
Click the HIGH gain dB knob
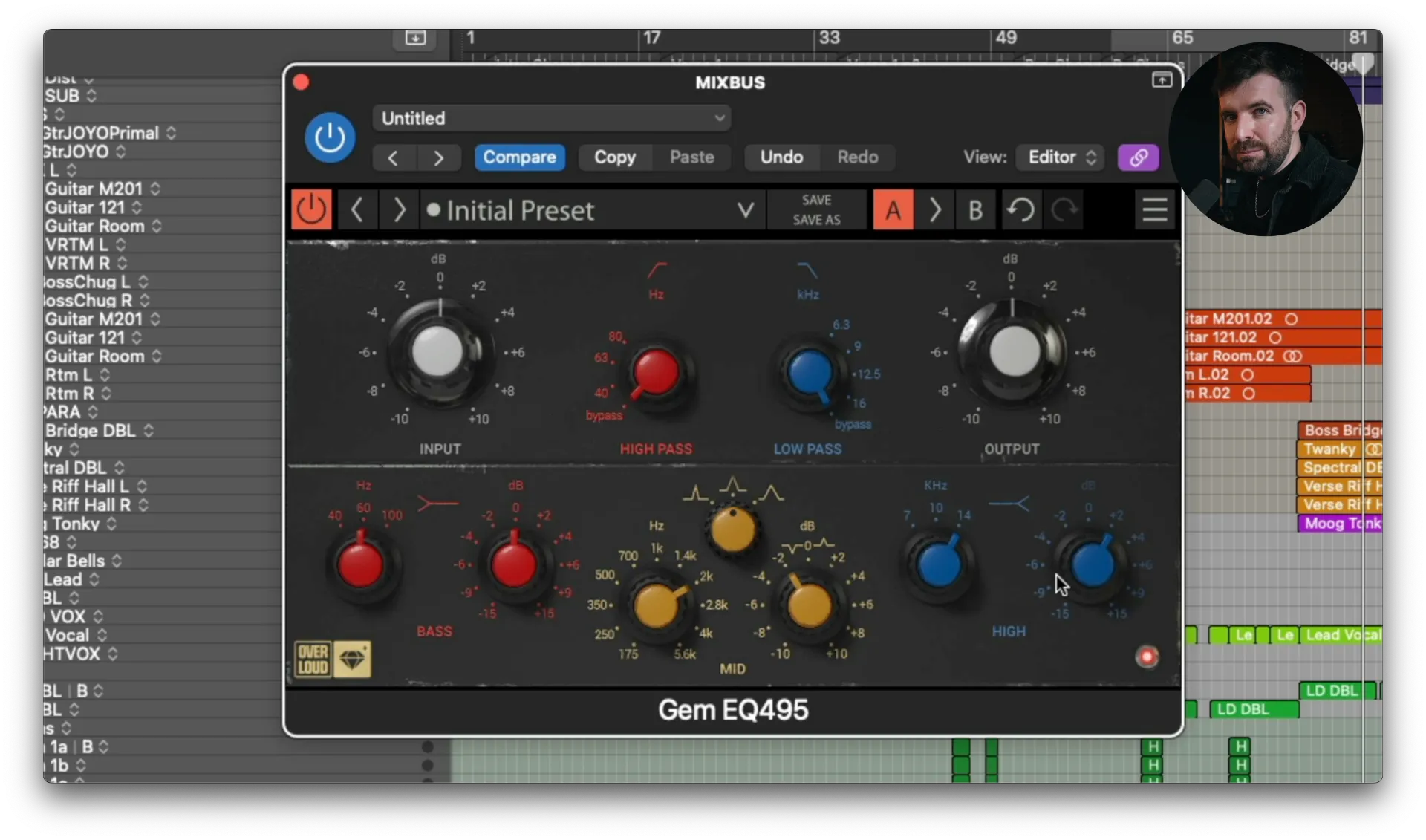[1091, 564]
